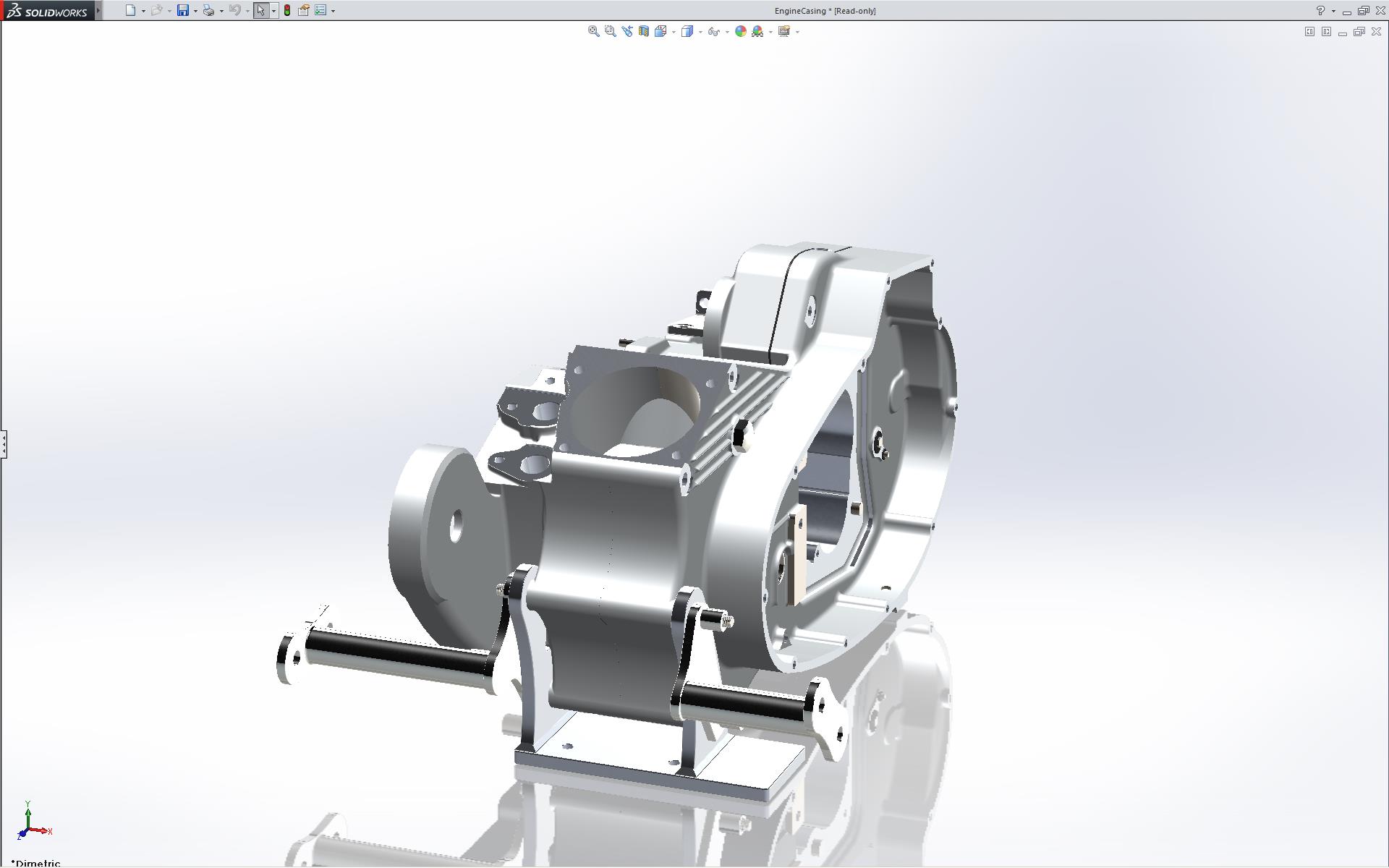The width and height of the screenshot is (1389, 868).
Task: Expand the left panel handle
Action: click(x=4, y=443)
